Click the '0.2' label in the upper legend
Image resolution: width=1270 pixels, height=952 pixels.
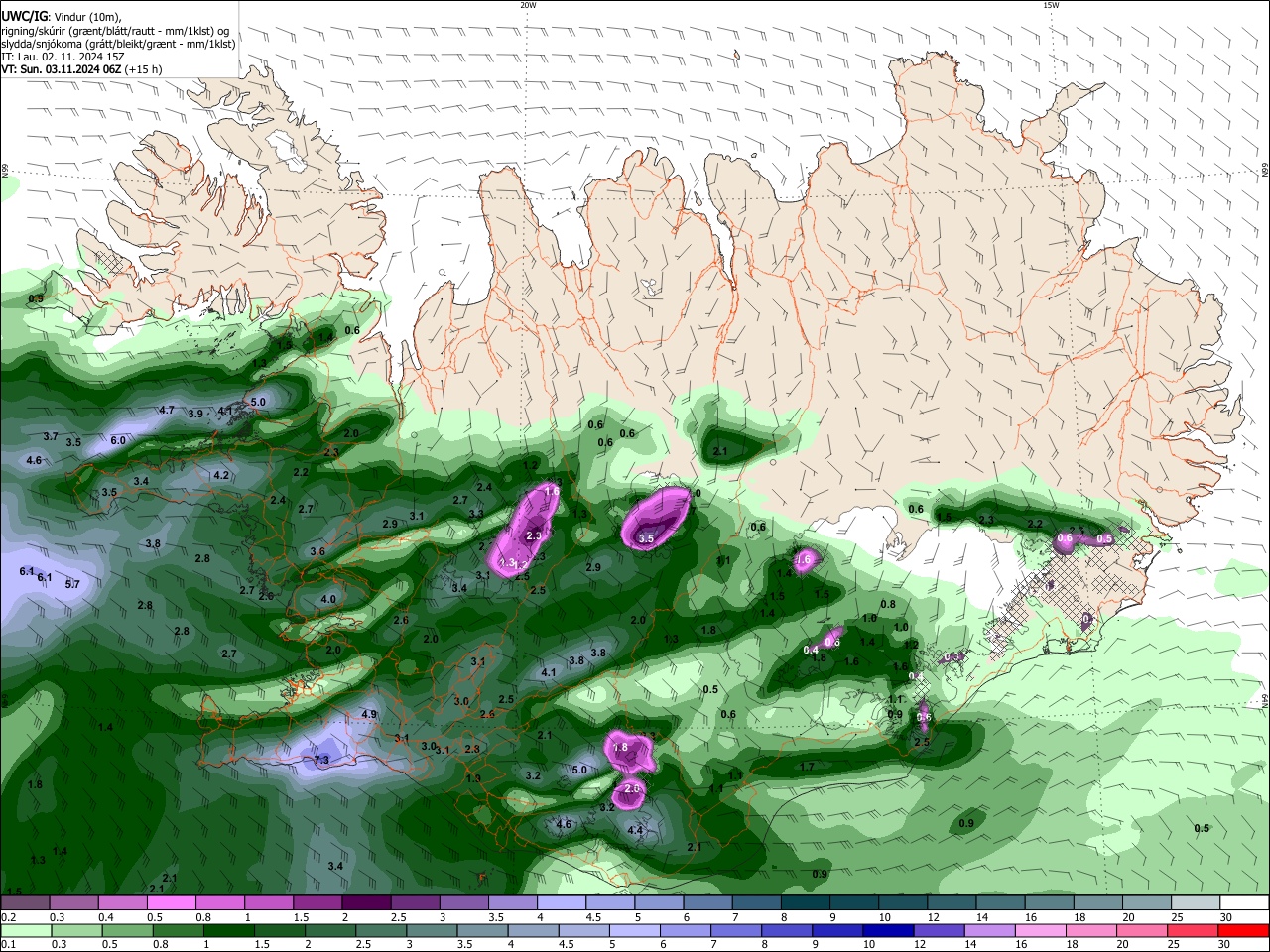coord(8,917)
